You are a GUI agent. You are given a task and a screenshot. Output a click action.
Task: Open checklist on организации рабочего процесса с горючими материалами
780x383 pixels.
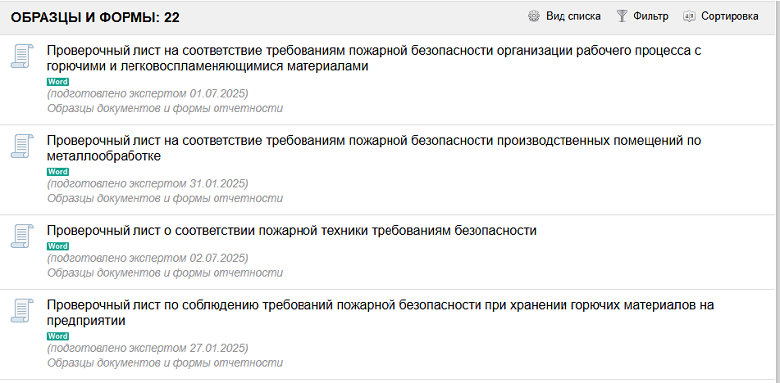374,58
